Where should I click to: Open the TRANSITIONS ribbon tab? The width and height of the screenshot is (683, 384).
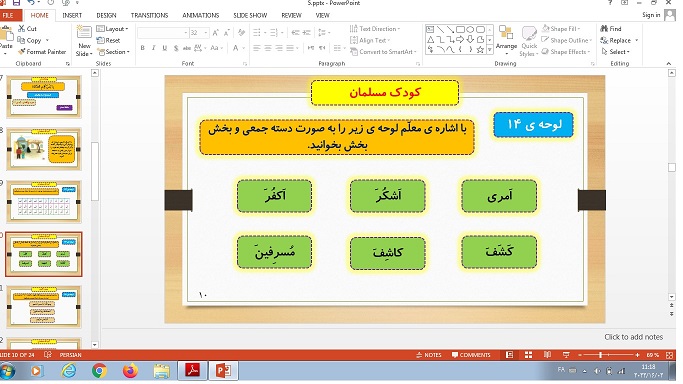pos(149,15)
